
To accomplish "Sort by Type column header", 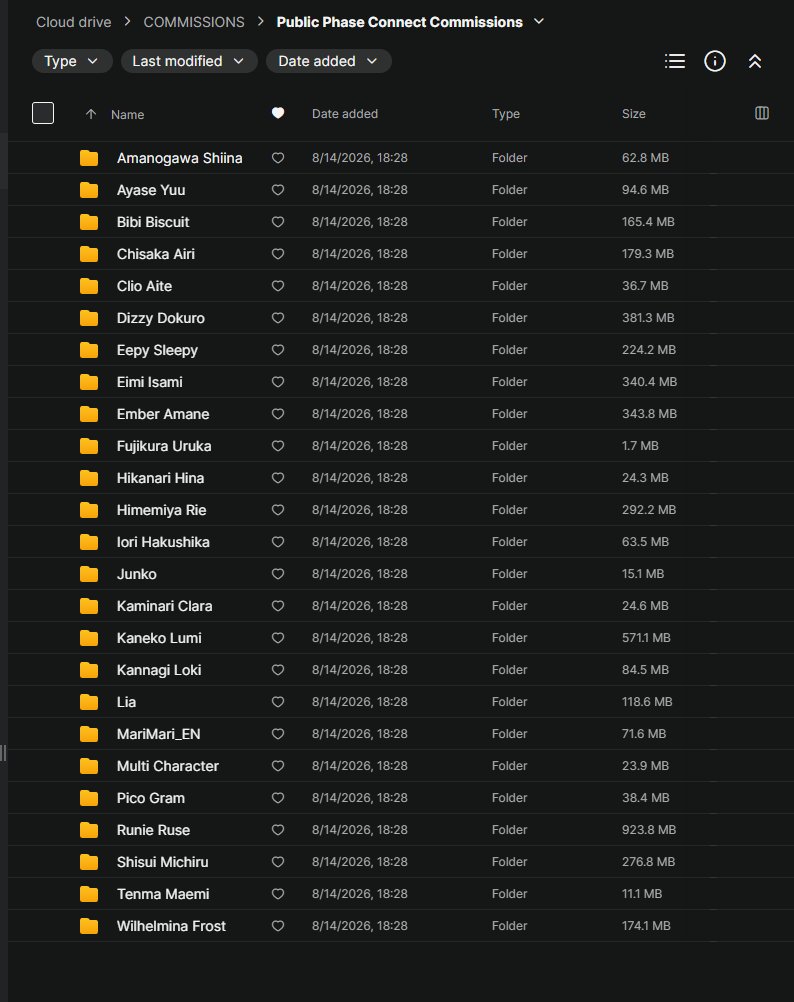I will click(x=506, y=114).
